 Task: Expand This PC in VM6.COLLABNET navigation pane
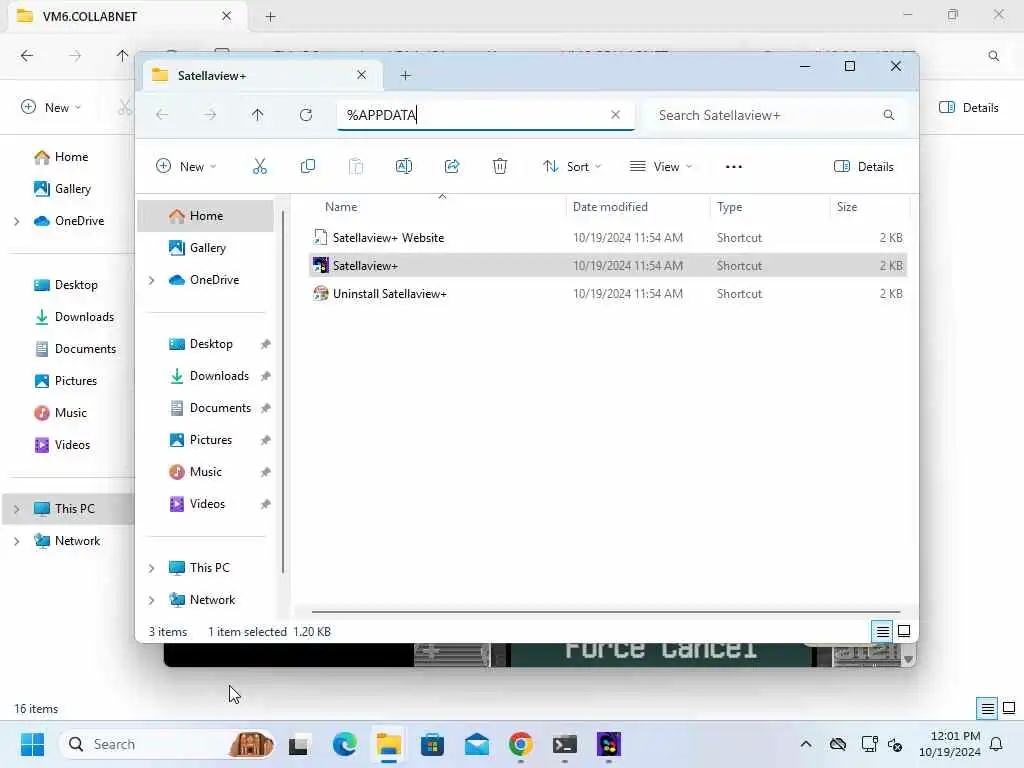tap(17, 509)
